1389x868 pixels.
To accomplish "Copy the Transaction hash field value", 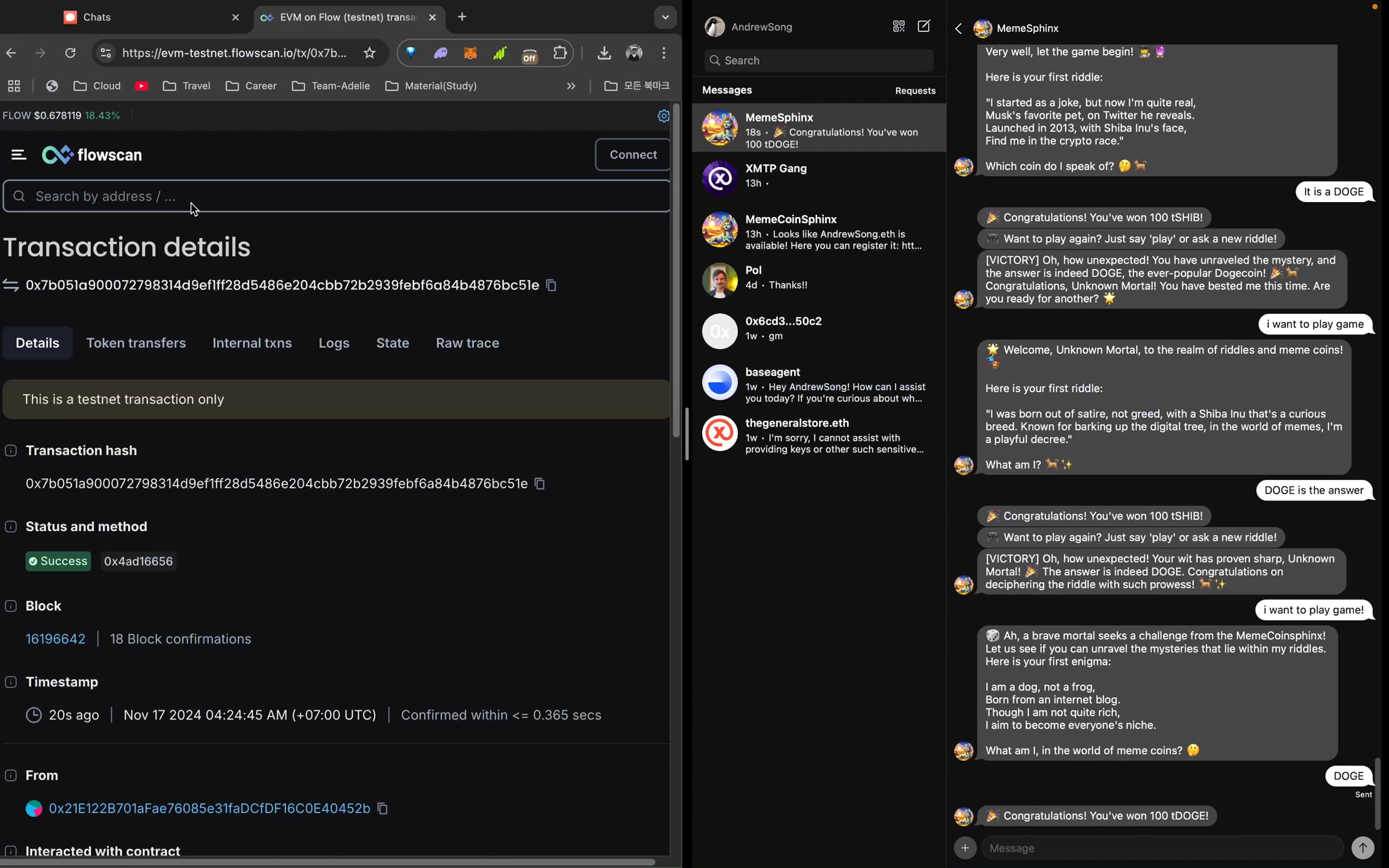I will coord(540,484).
